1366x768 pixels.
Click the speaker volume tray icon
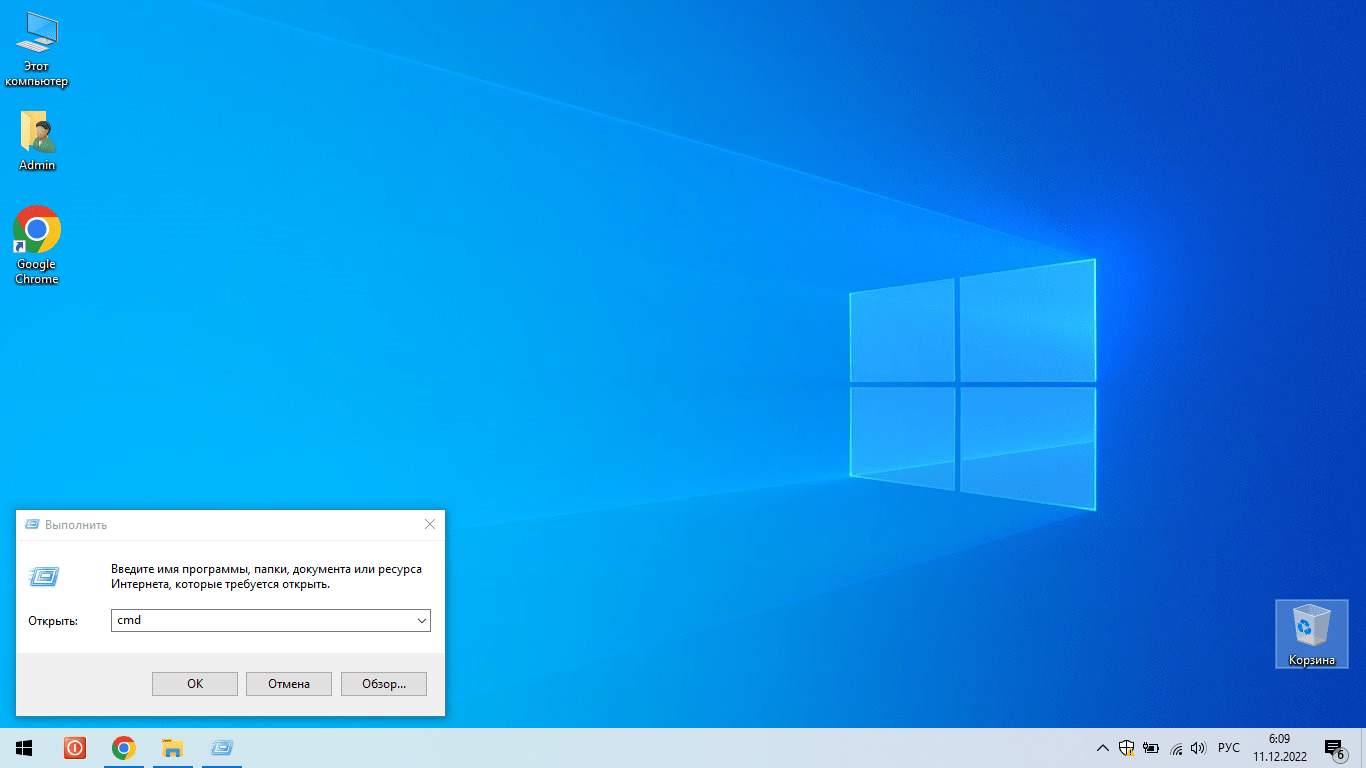pyautogui.click(x=1198, y=748)
